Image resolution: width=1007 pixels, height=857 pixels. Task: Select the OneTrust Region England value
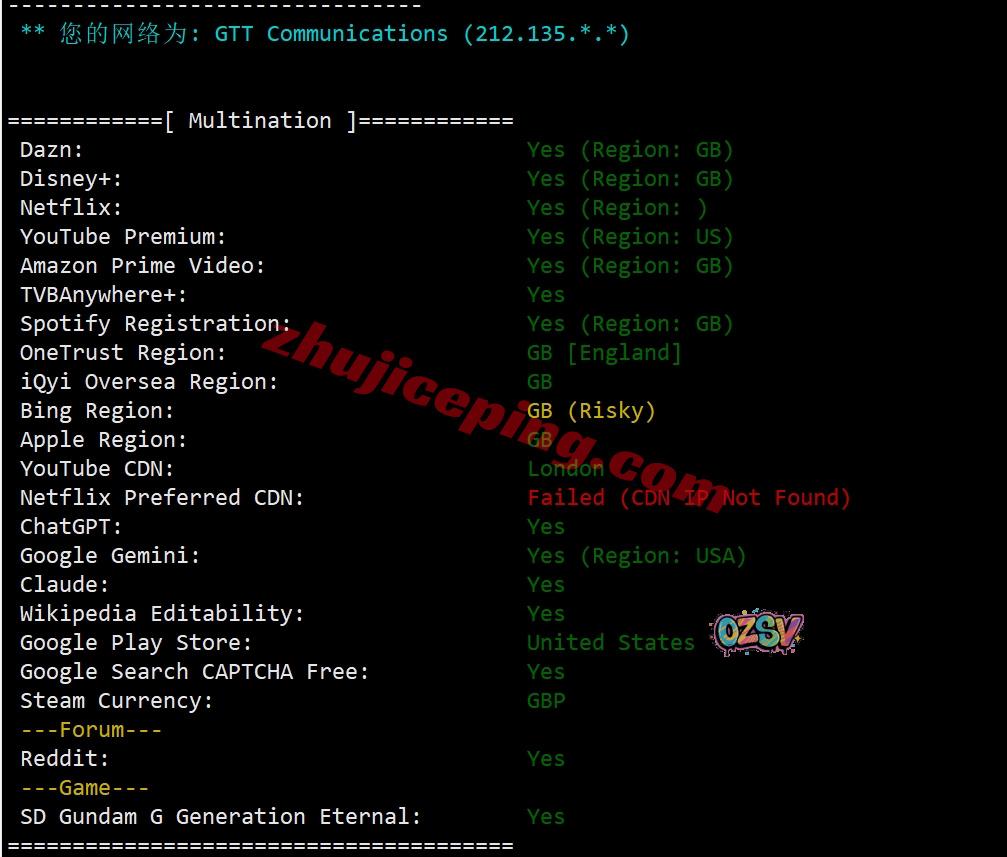604,353
